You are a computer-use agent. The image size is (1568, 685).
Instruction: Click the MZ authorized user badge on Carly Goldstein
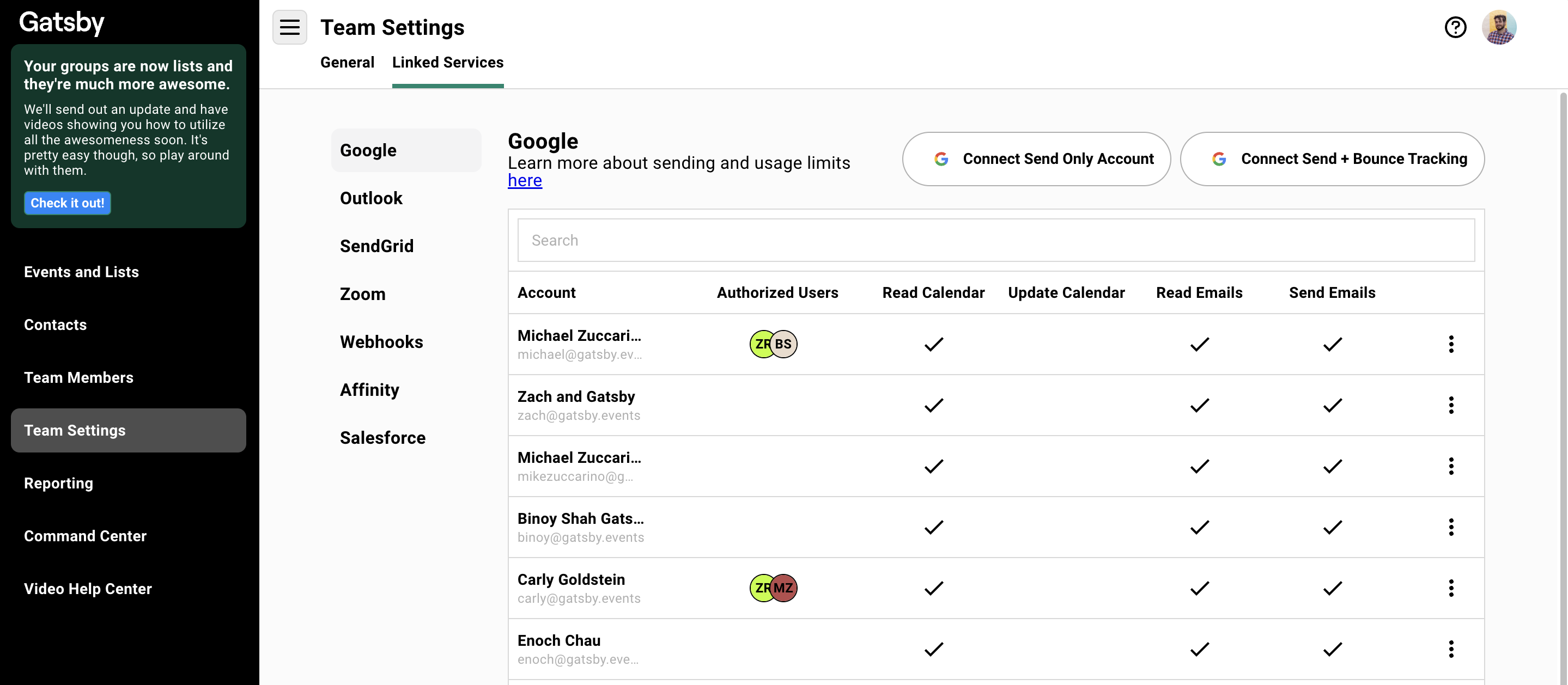coord(784,588)
